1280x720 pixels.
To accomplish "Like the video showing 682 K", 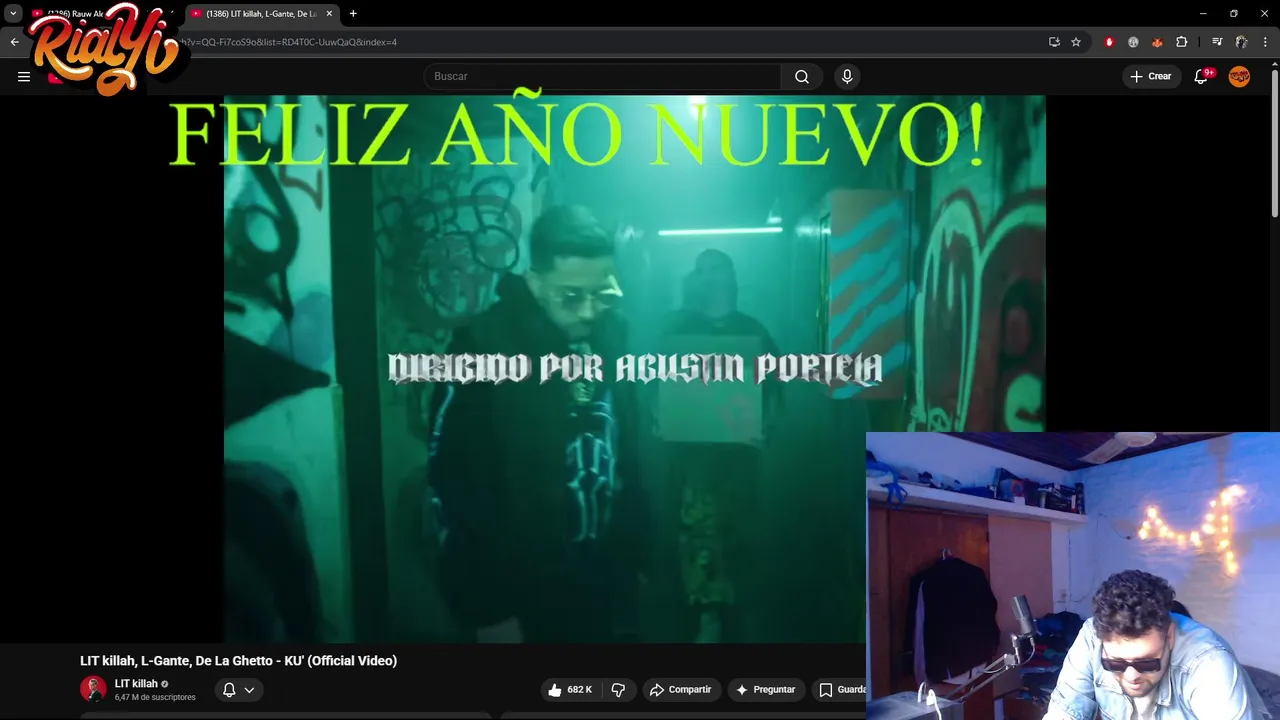I will pyautogui.click(x=570, y=690).
